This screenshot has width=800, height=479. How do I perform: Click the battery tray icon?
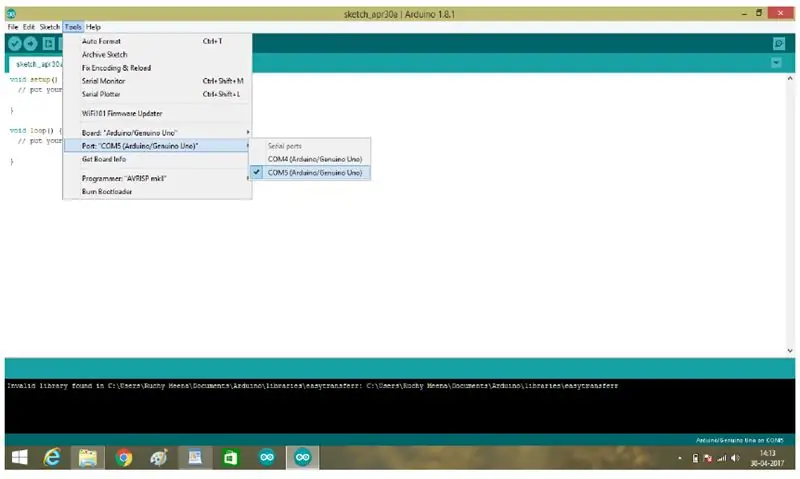(x=695, y=458)
